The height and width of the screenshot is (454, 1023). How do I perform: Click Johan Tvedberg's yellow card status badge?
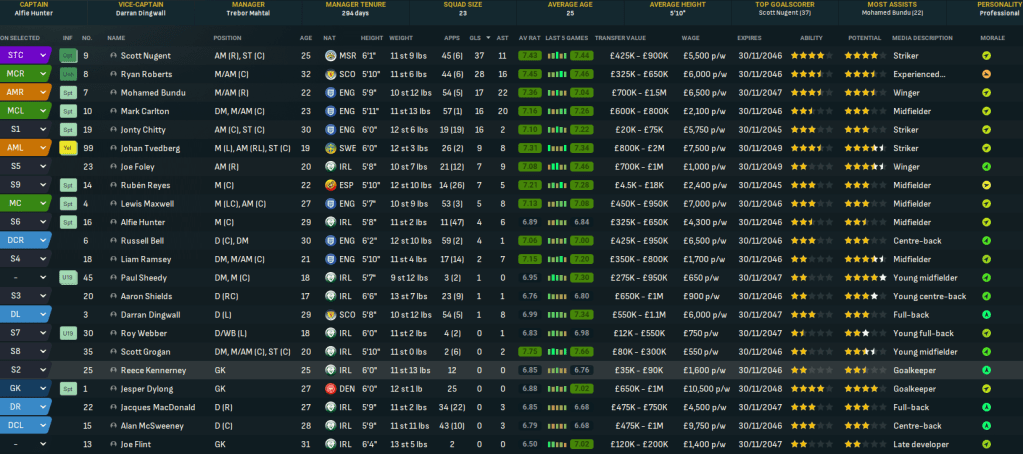pyautogui.click(x=68, y=147)
